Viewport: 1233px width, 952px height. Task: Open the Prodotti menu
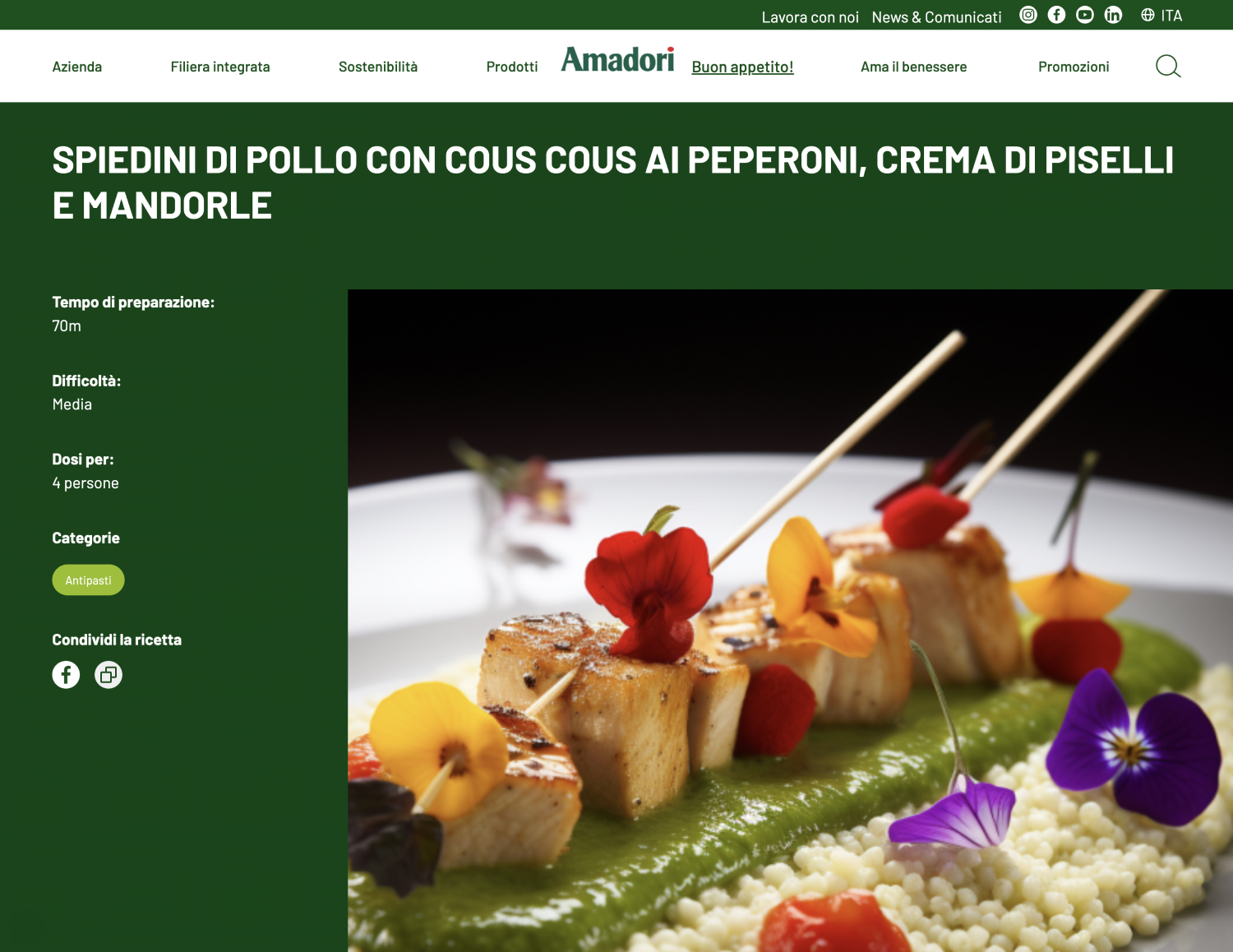tap(512, 67)
